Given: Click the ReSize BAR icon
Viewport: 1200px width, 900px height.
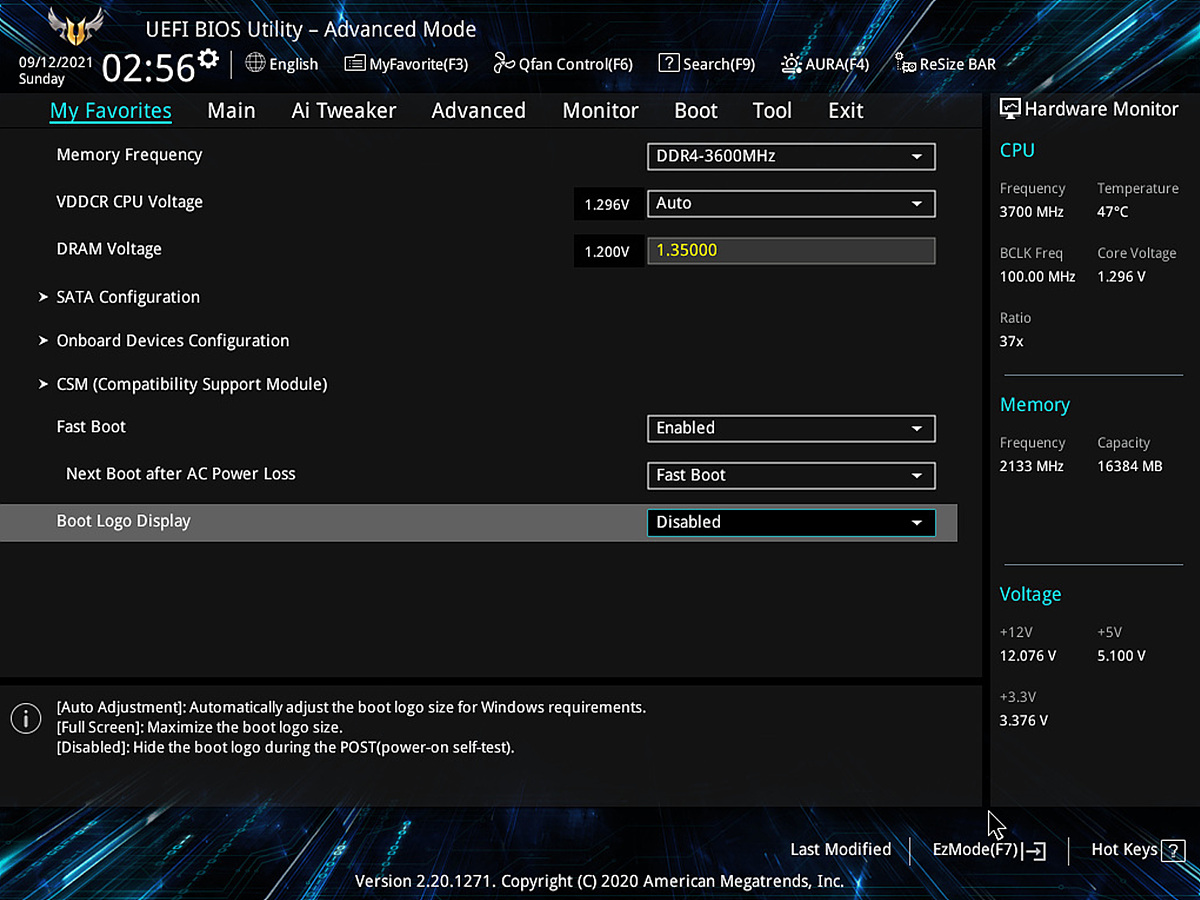Looking at the screenshot, I should point(905,64).
